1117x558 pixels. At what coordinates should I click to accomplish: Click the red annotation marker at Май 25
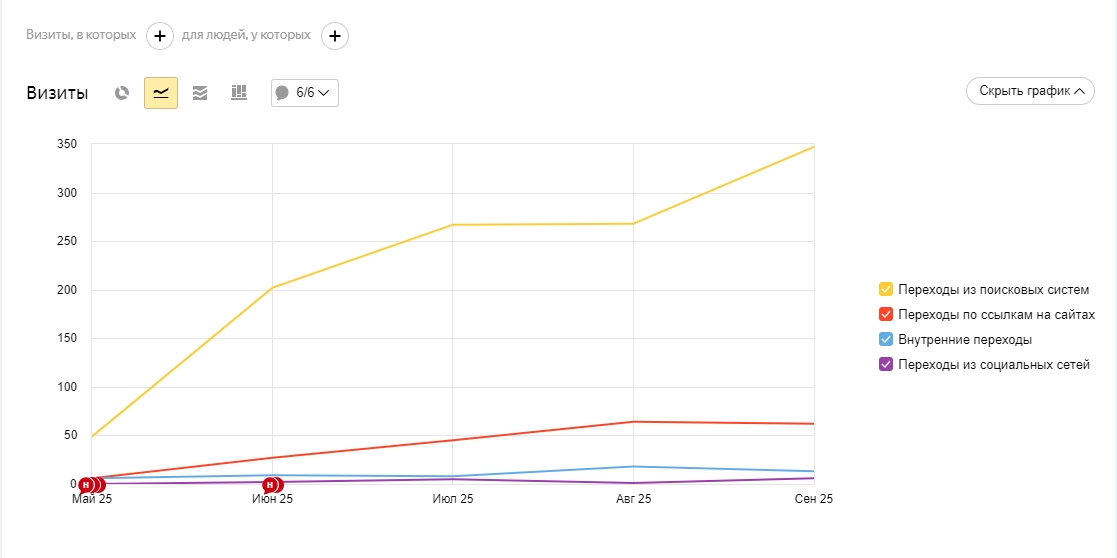click(88, 485)
